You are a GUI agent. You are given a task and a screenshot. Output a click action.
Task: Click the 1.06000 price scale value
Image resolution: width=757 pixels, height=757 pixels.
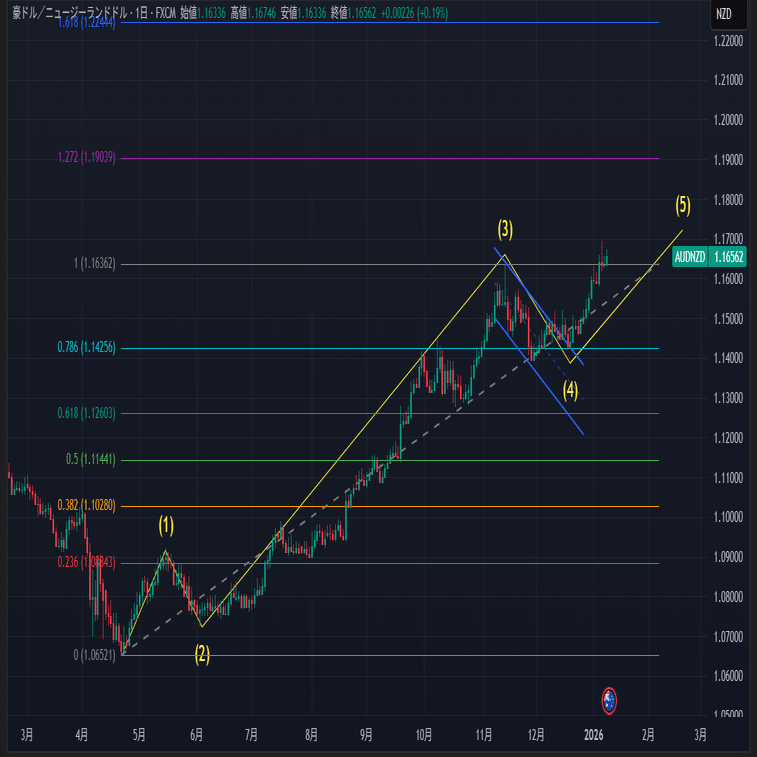(728, 676)
